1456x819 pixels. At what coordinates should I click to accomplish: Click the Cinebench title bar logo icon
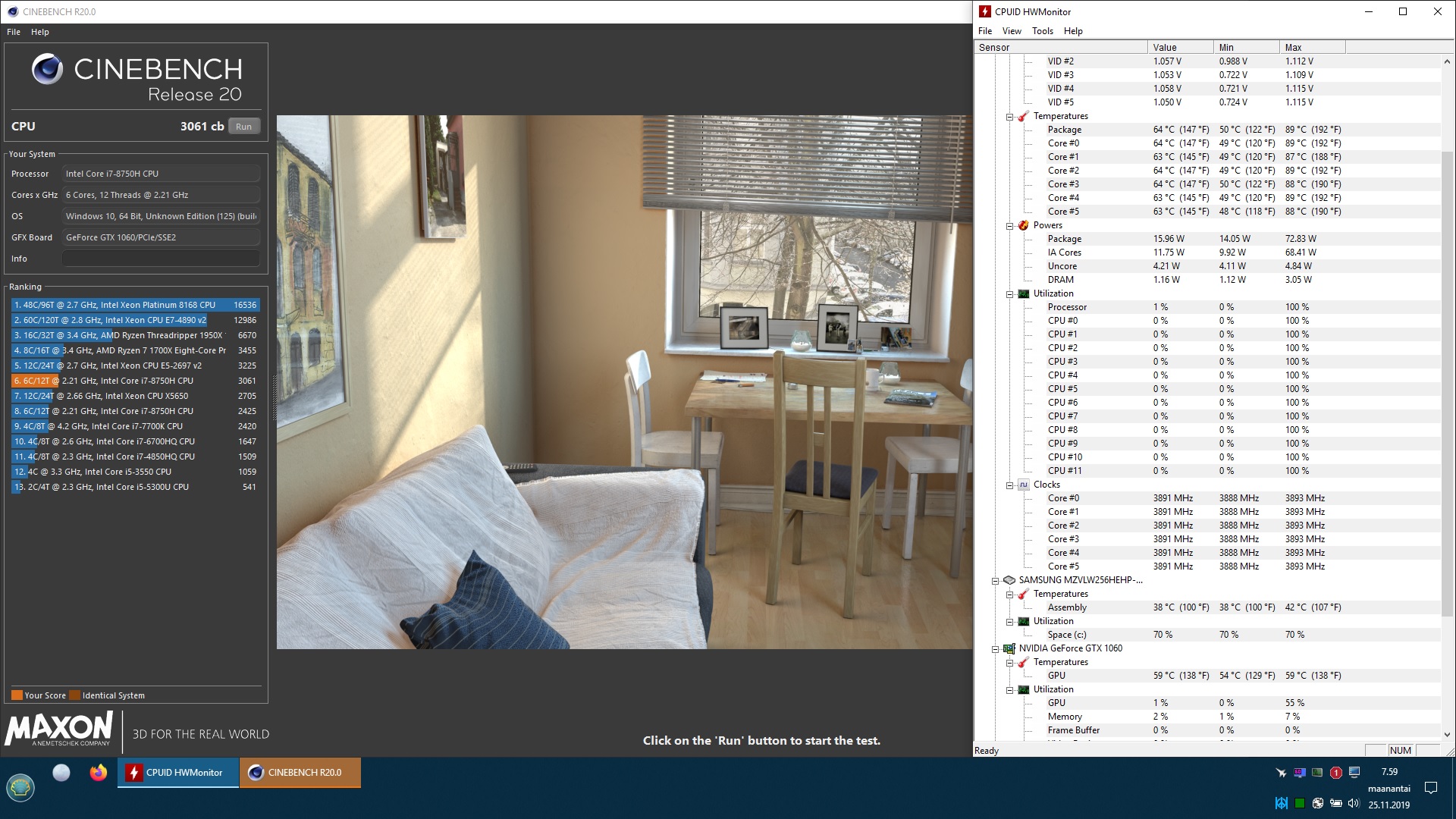pyautogui.click(x=13, y=11)
